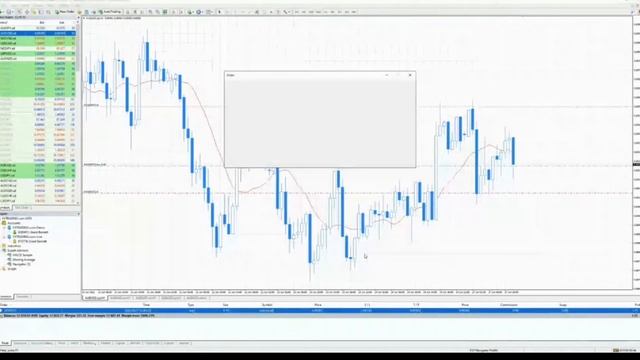The height and width of the screenshot is (360, 640).
Task: Click the Commission column header in Terminal
Action: pyautogui.click(x=509, y=305)
